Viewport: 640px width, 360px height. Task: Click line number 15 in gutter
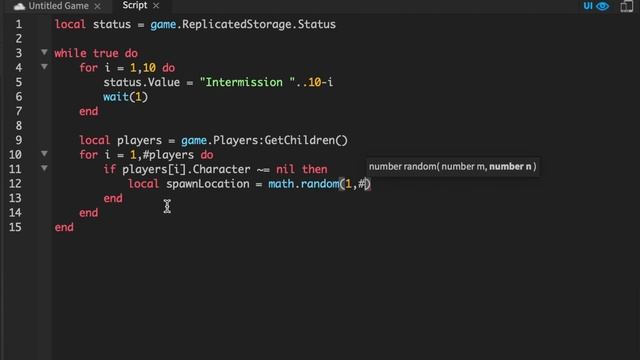pos(16,227)
